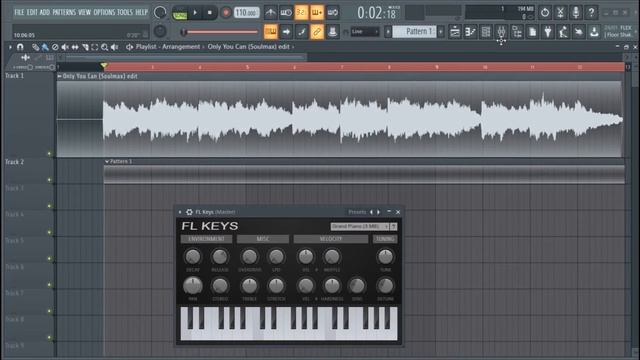Open the Pattern 1 clip menu on Track 2

pos(107,162)
